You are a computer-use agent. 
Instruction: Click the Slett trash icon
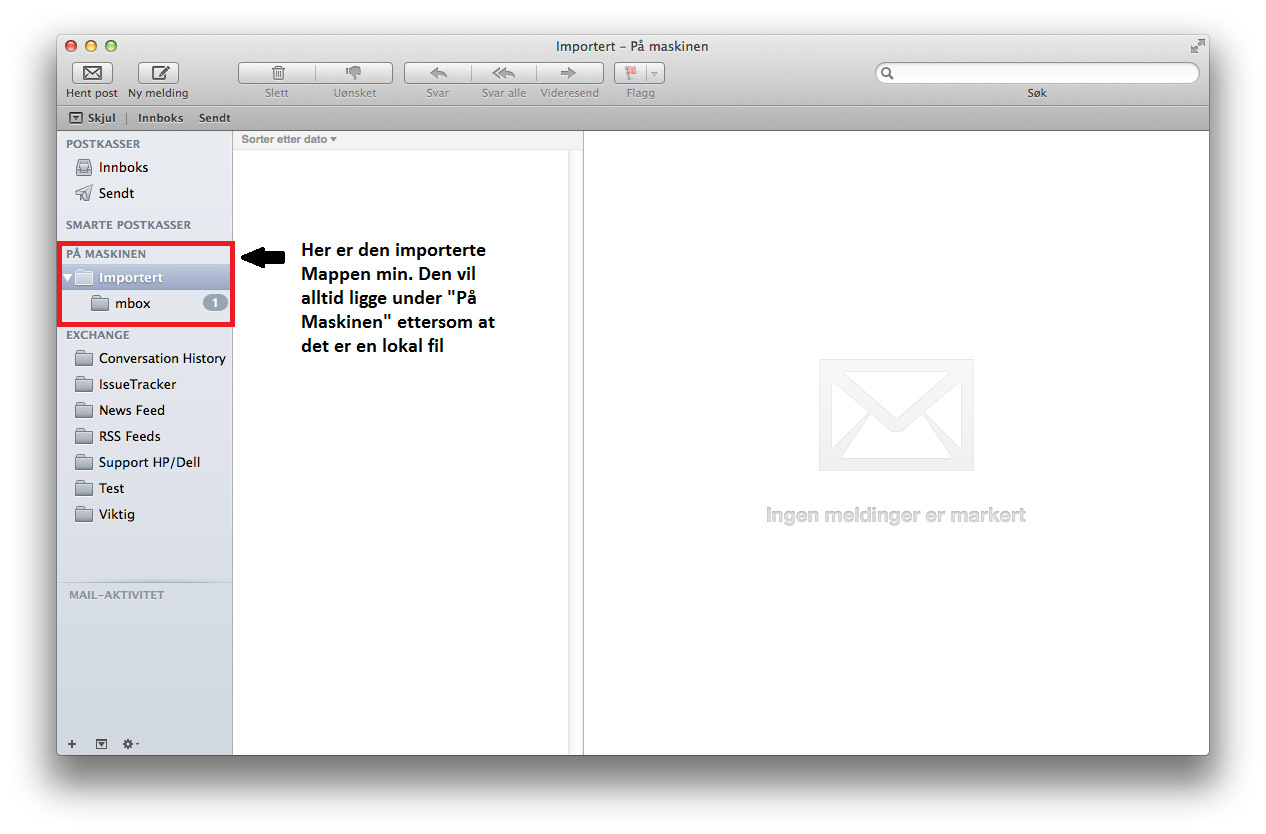[x=278, y=73]
